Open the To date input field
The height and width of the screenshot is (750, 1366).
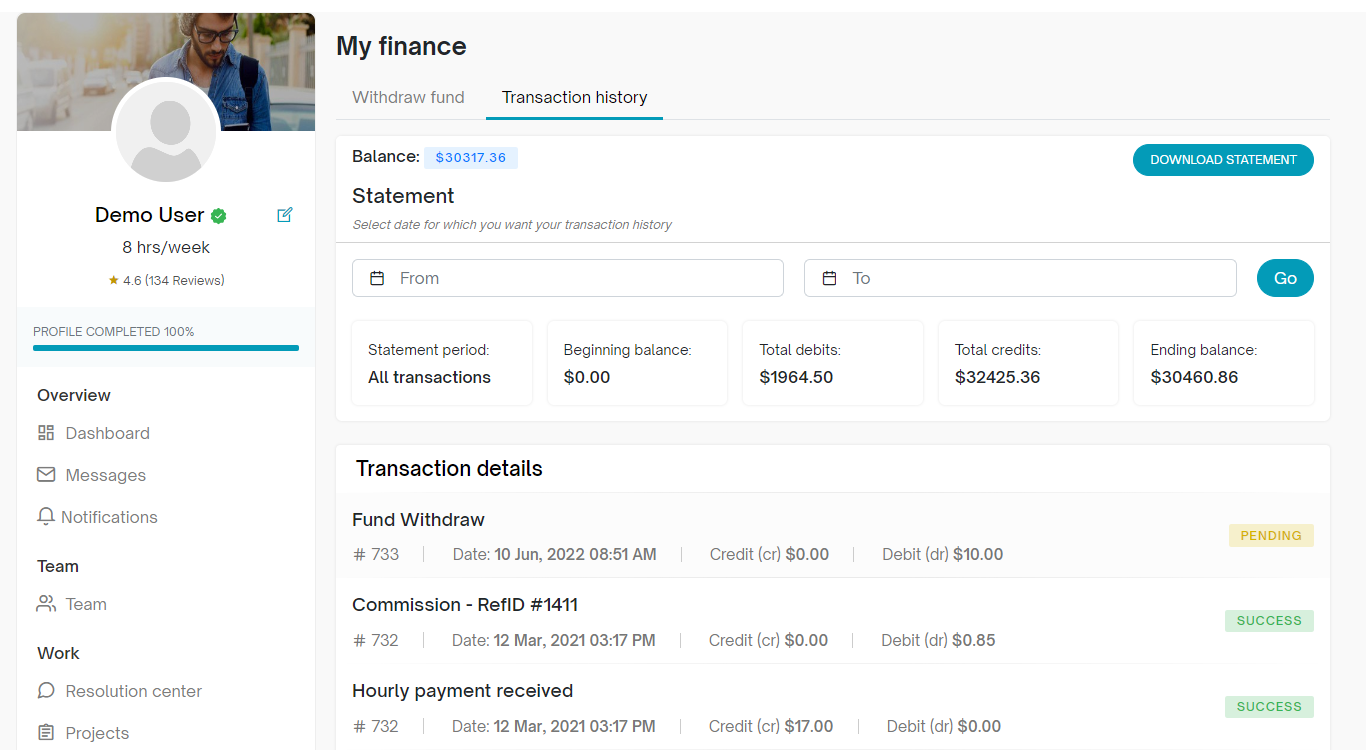point(1030,278)
